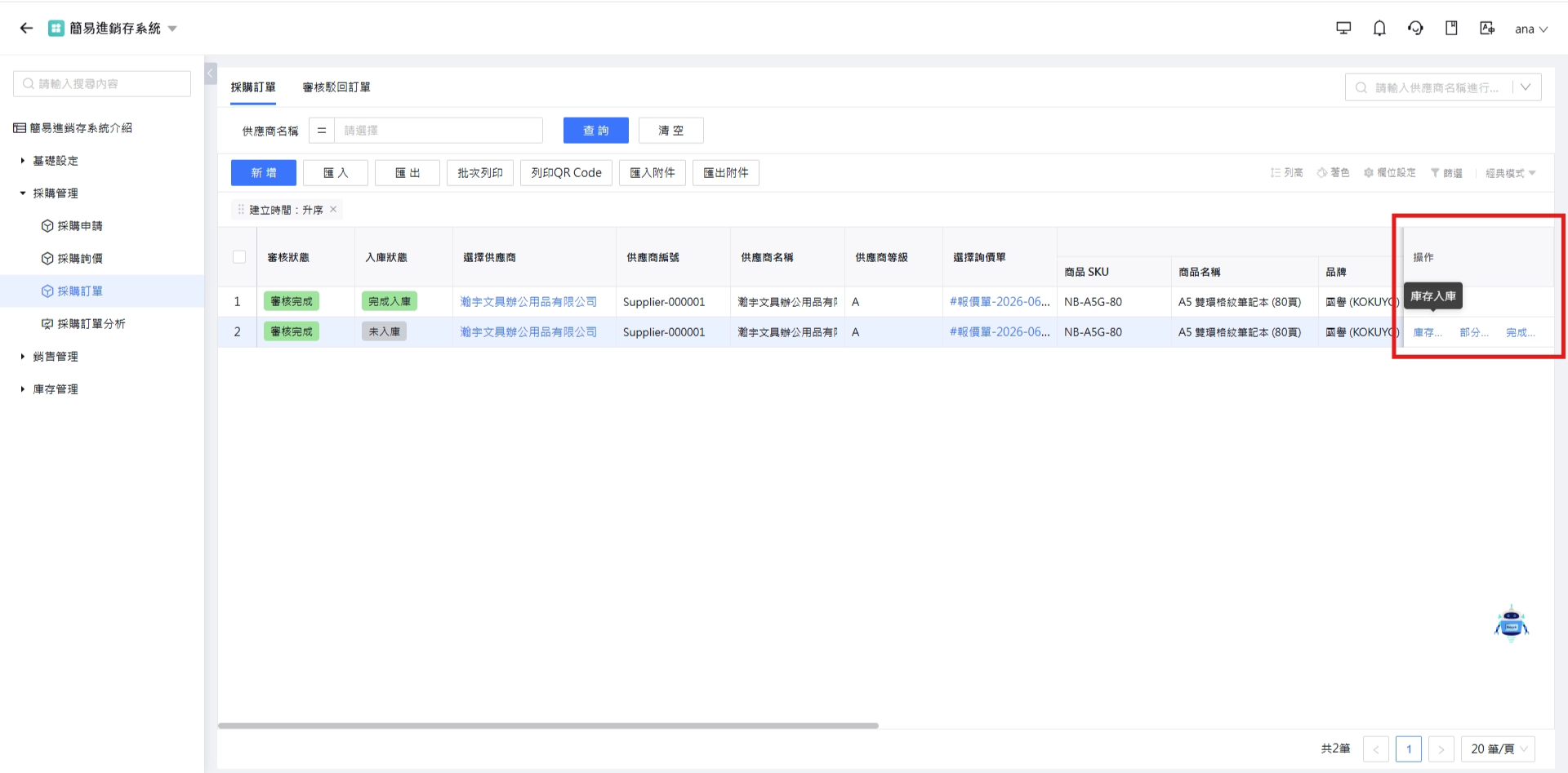The height and width of the screenshot is (773, 1568).
Task: Click the 新增 add button
Action: pyautogui.click(x=264, y=173)
